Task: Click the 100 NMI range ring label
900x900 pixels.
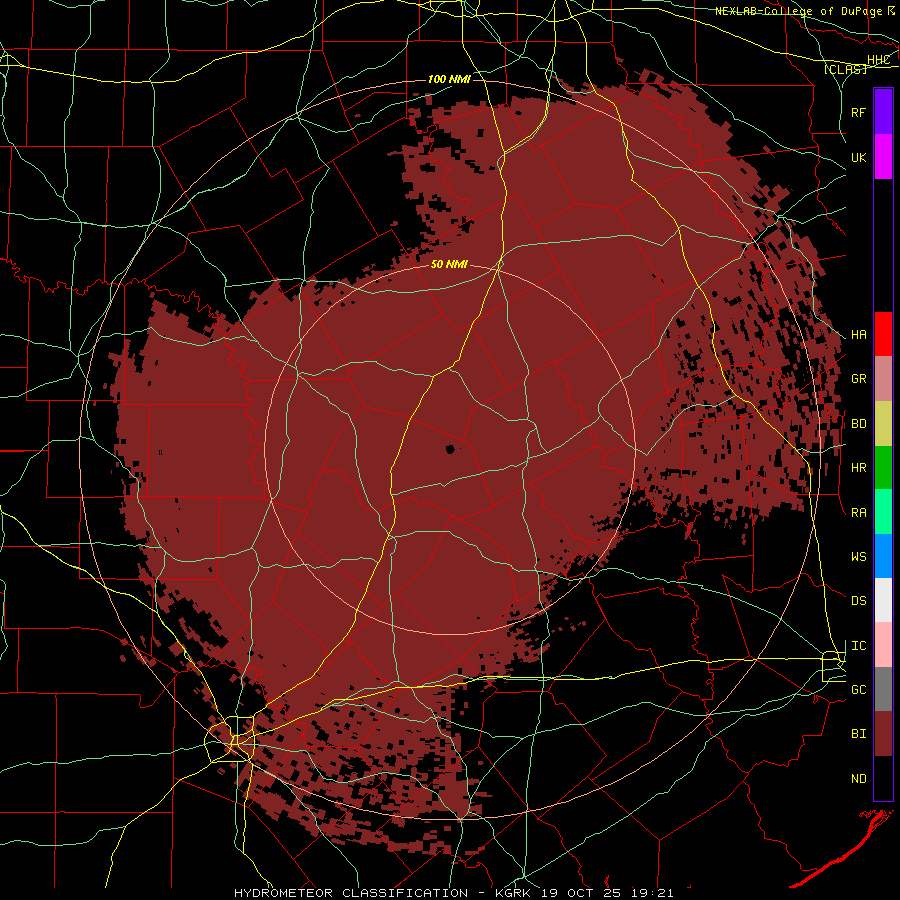Action: (449, 79)
